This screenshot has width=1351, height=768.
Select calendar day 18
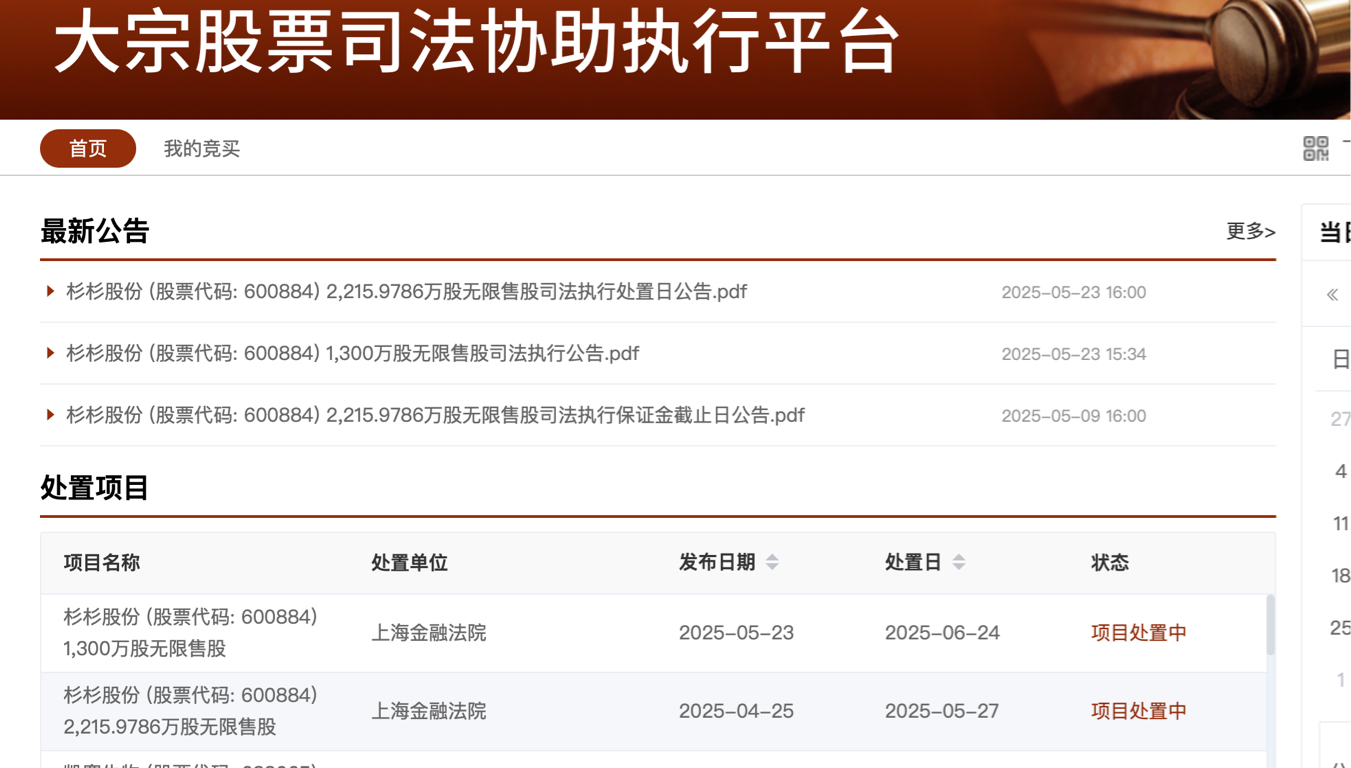click(1341, 575)
